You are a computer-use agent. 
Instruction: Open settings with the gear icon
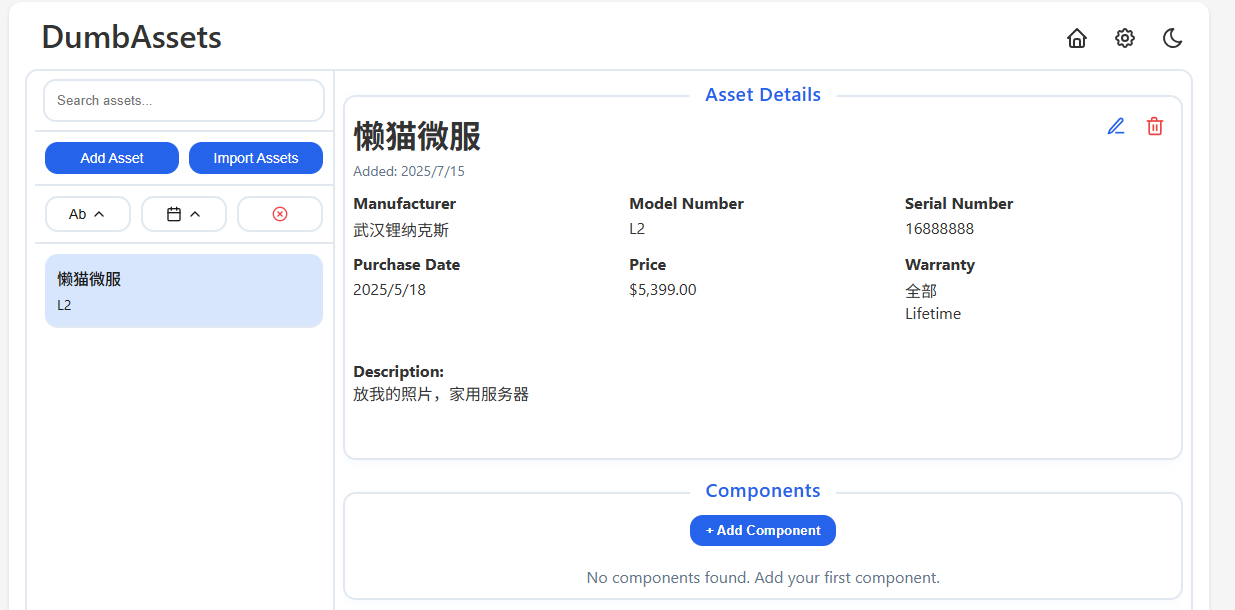point(1125,38)
